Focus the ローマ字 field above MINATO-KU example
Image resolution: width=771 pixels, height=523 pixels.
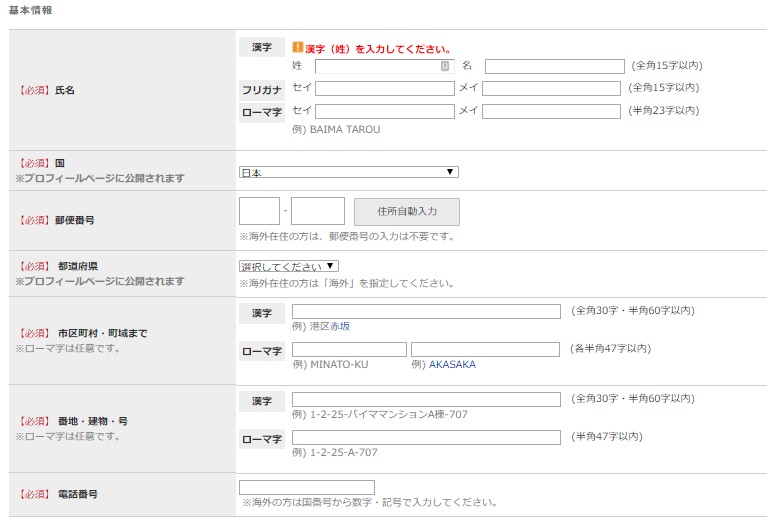click(x=349, y=349)
